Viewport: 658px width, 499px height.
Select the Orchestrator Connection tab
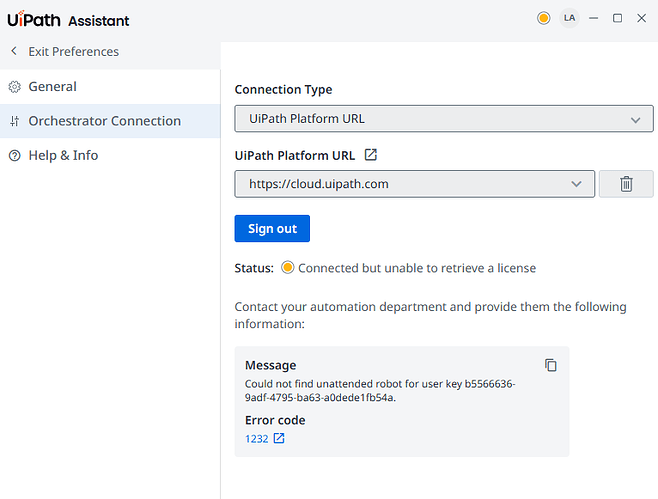coord(110,121)
